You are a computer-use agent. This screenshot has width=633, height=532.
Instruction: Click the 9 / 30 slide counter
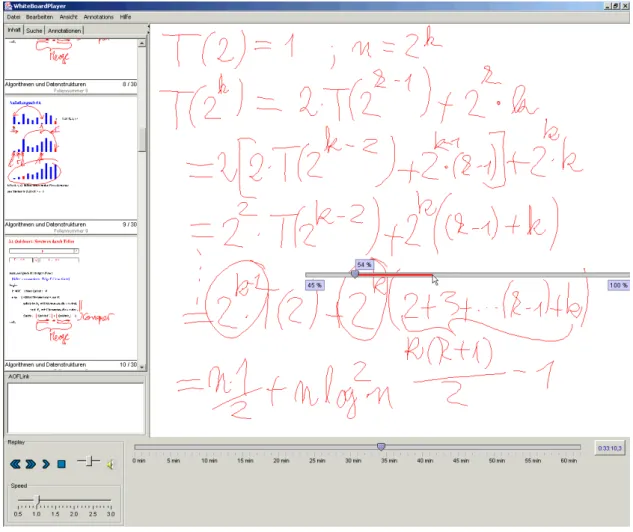[x=130, y=224]
